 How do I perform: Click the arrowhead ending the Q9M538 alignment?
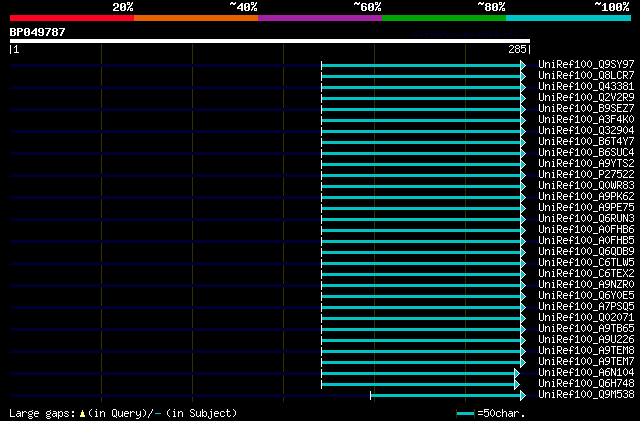tap(523, 395)
